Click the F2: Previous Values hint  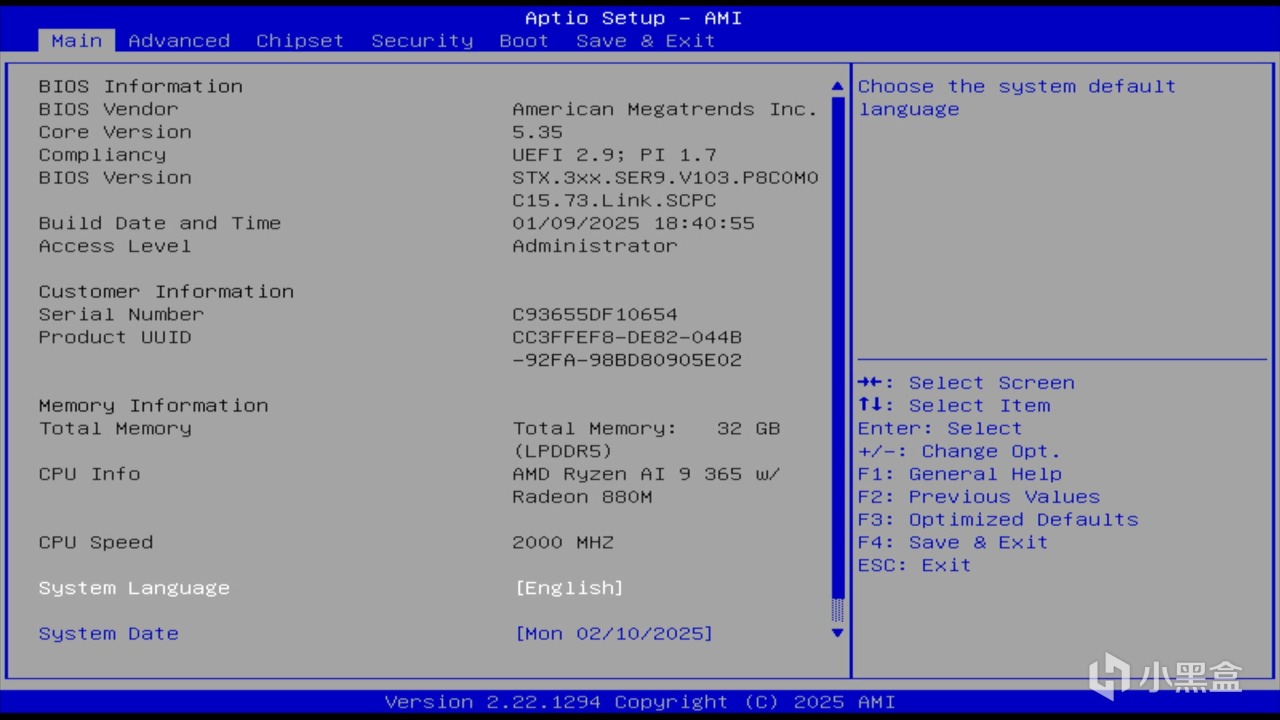coord(979,497)
